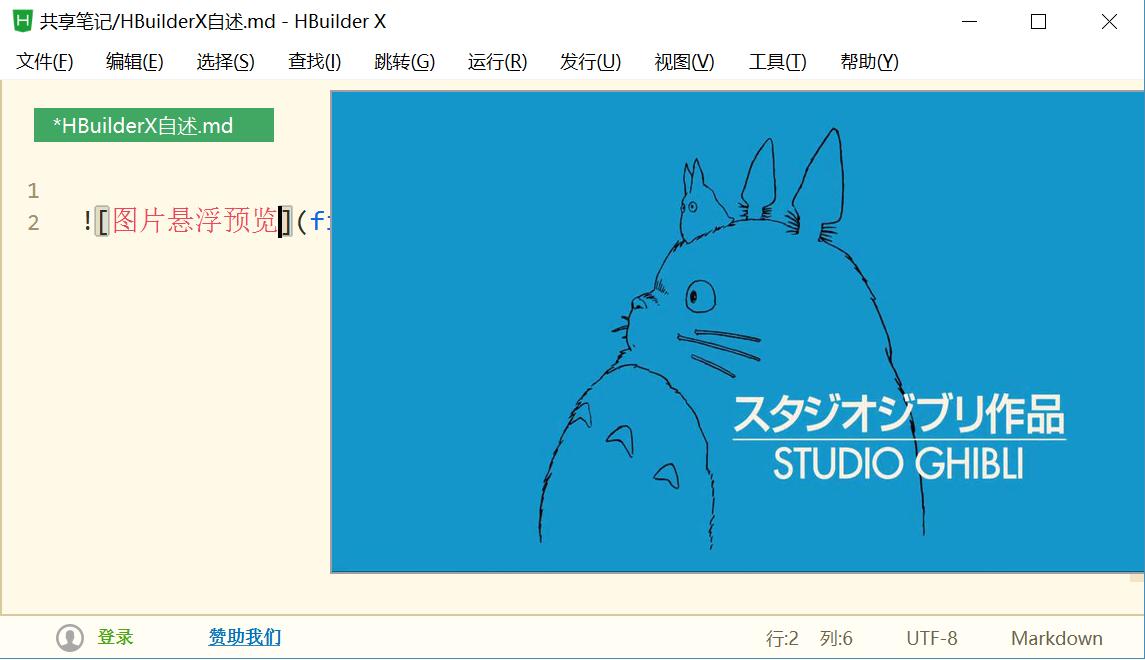Click the 行:2 row indicator
1145x660 pixels.
782,639
